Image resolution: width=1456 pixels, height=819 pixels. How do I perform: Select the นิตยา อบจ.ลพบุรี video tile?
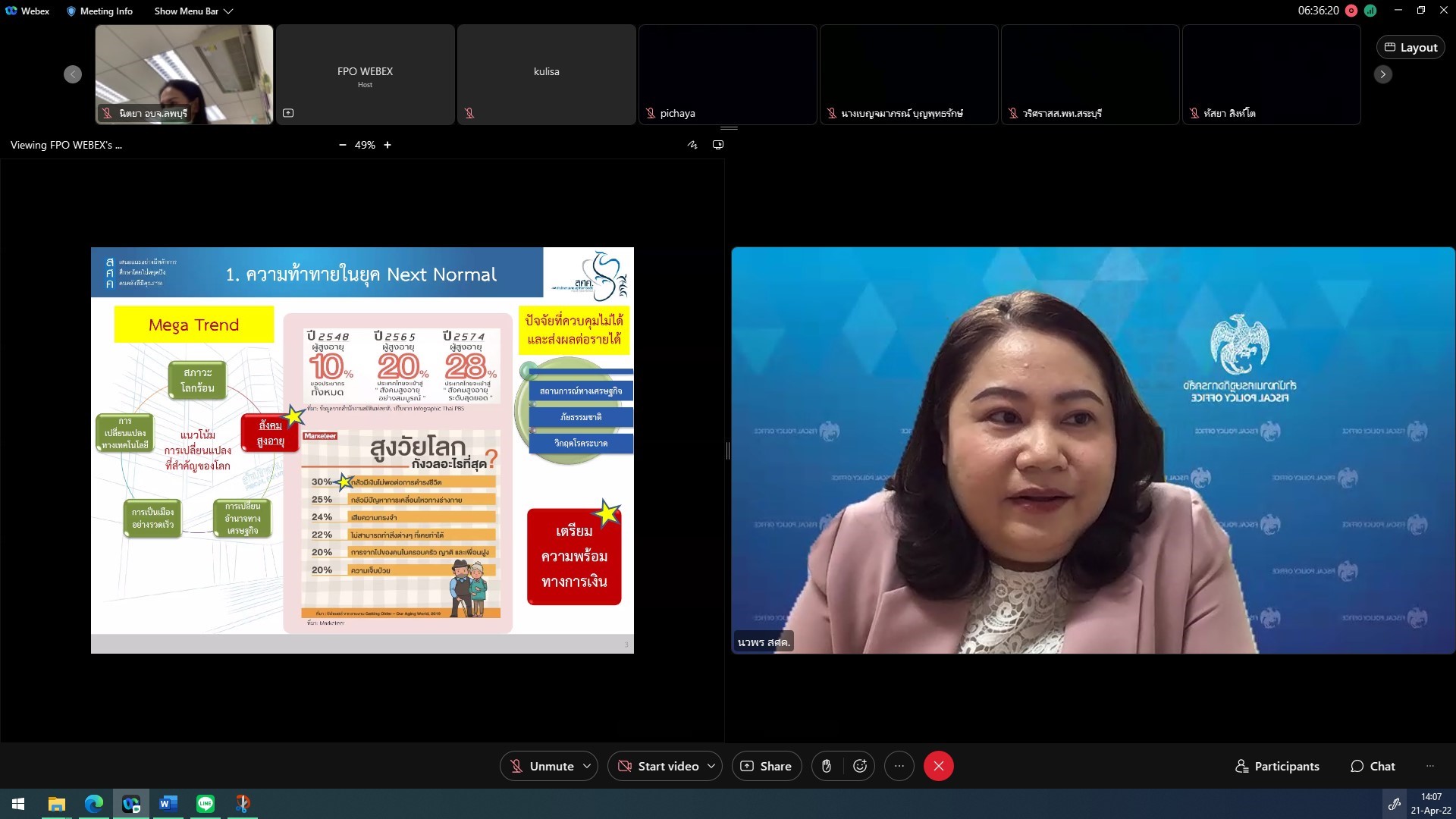[184, 74]
